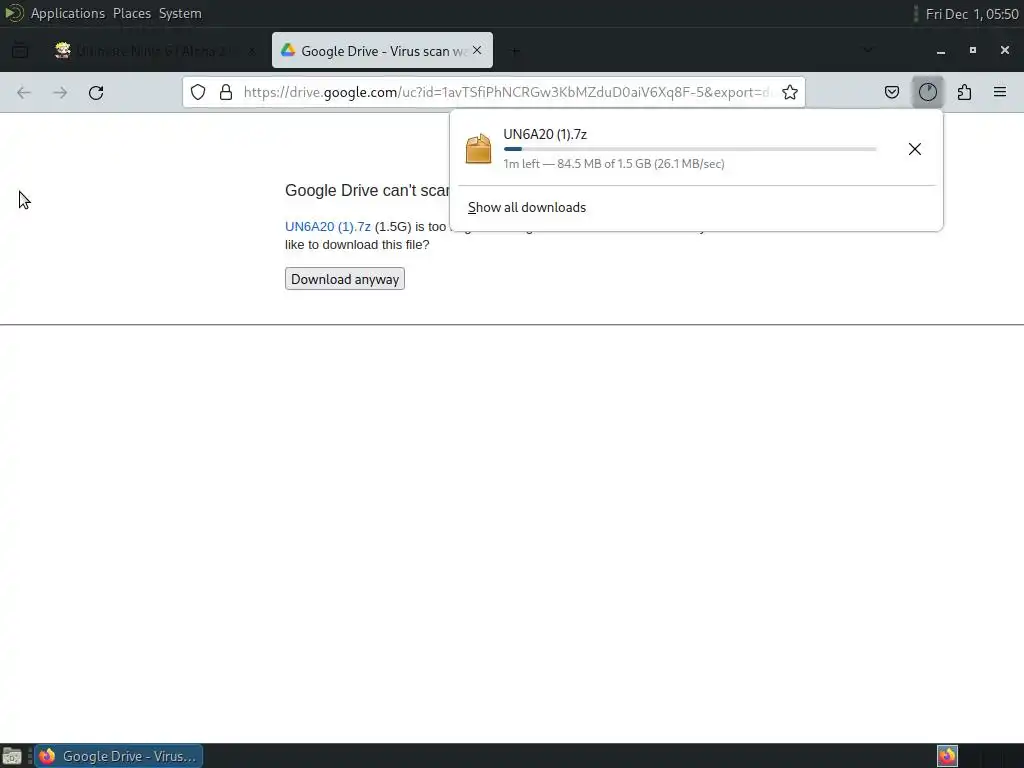Viewport: 1024px width, 768px height.
Task: Minimize the Firefox window
Action: [x=941, y=50]
